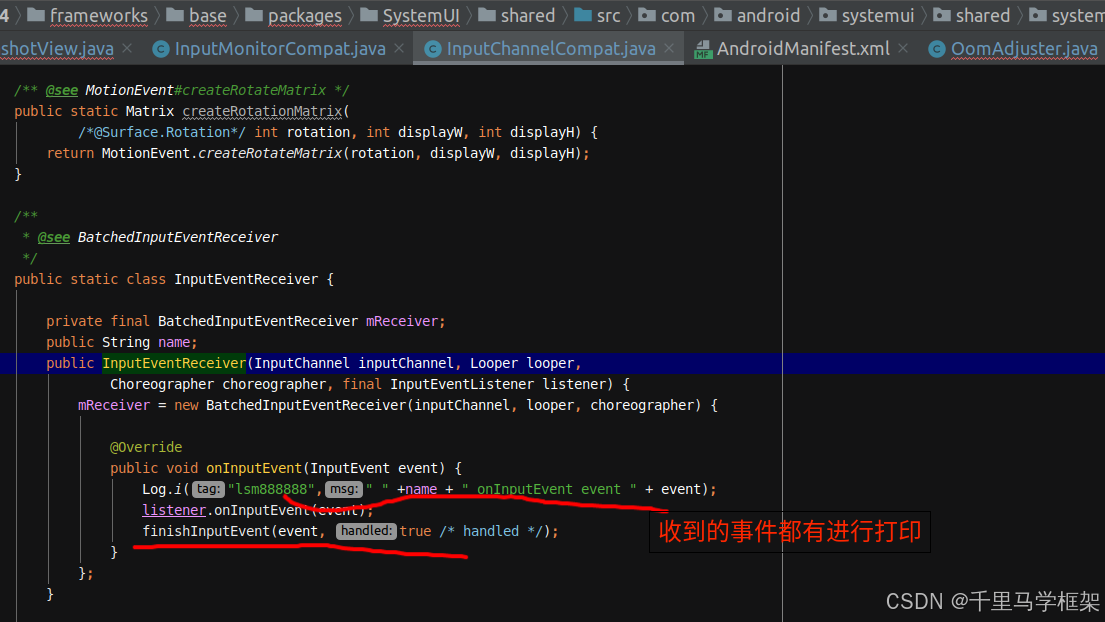Image resolution: width=1105 pixels, height=622 pixels.
Task: Click the @see link above BatchedInputEventReceiver
Action: pos(54,237)
